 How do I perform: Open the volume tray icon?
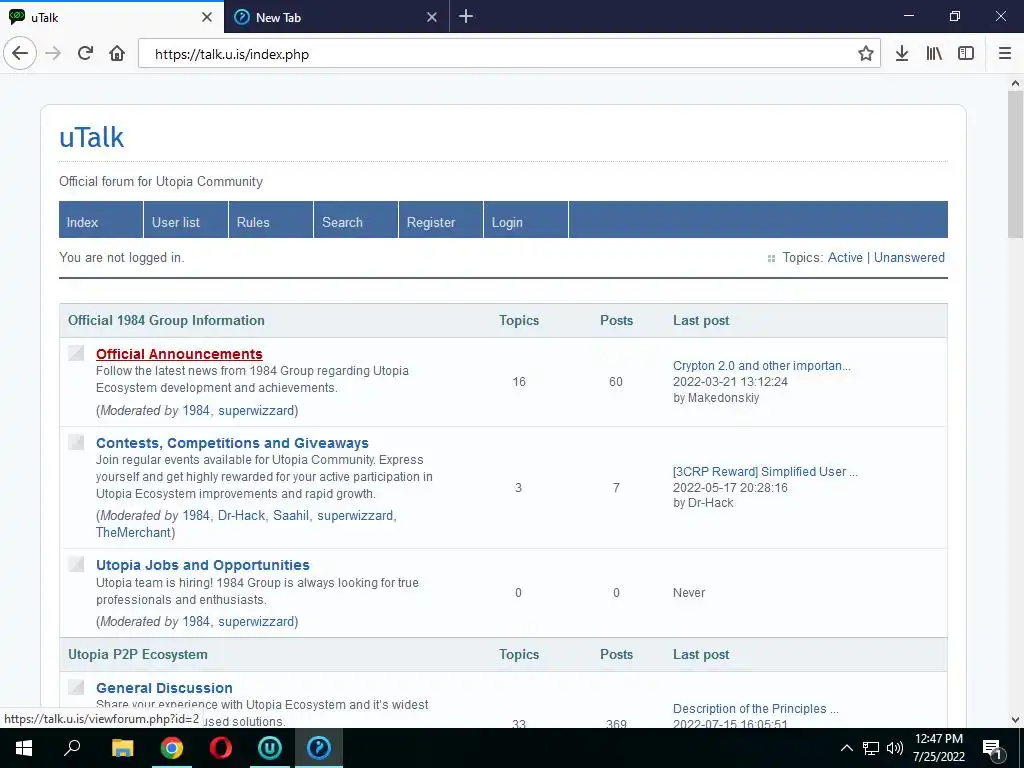click(x=895, y=748)
